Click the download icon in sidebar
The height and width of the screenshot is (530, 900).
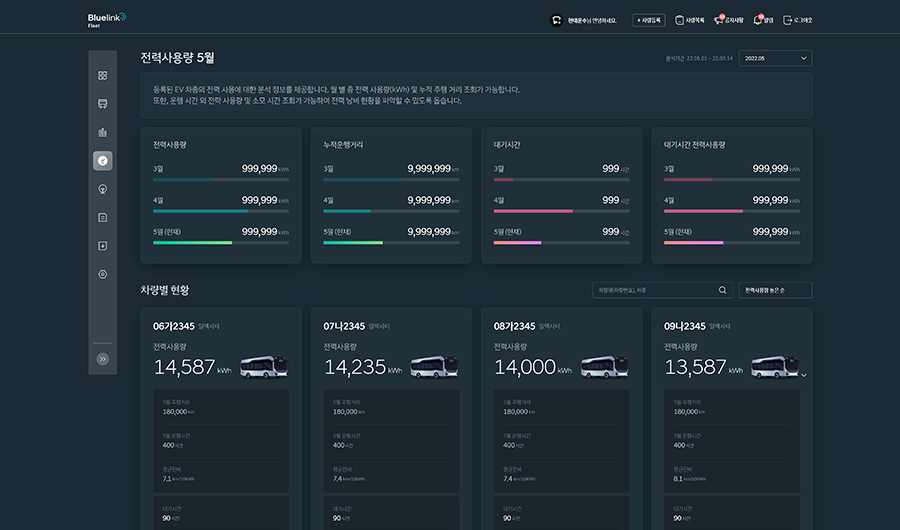coord(102,245)
